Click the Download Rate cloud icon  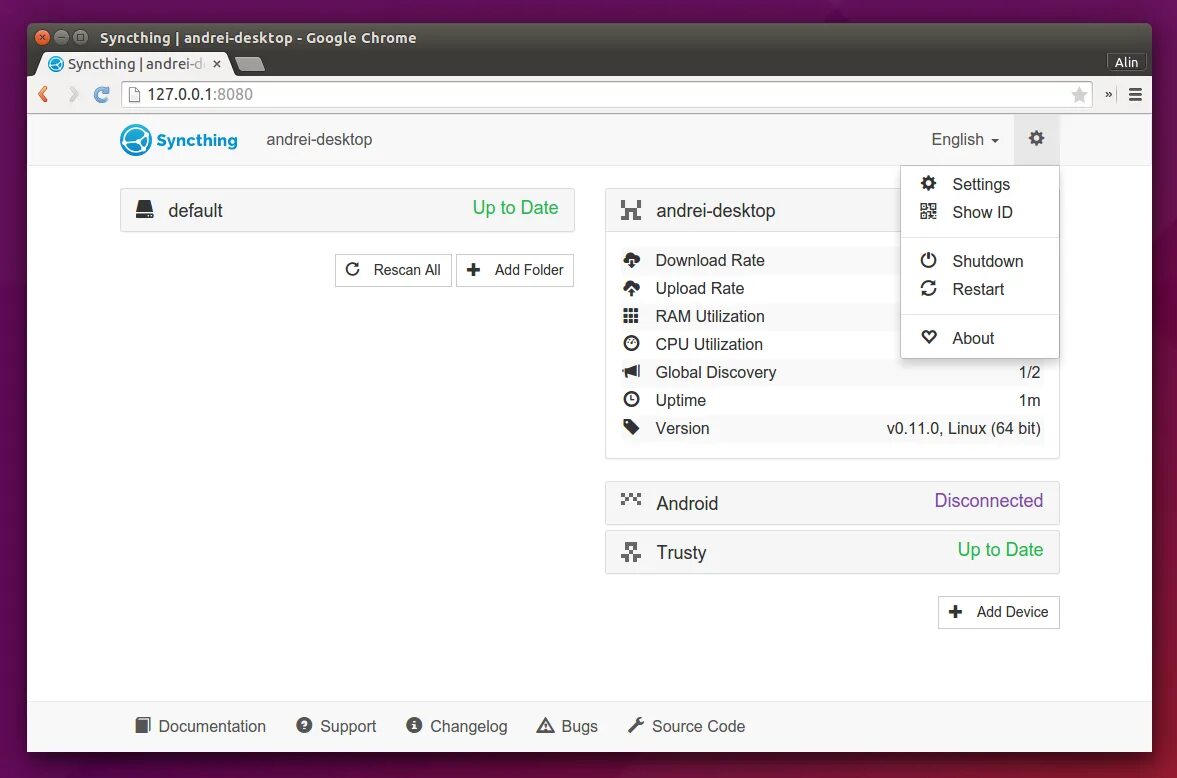pyautogui.click(x=631, y=260)
